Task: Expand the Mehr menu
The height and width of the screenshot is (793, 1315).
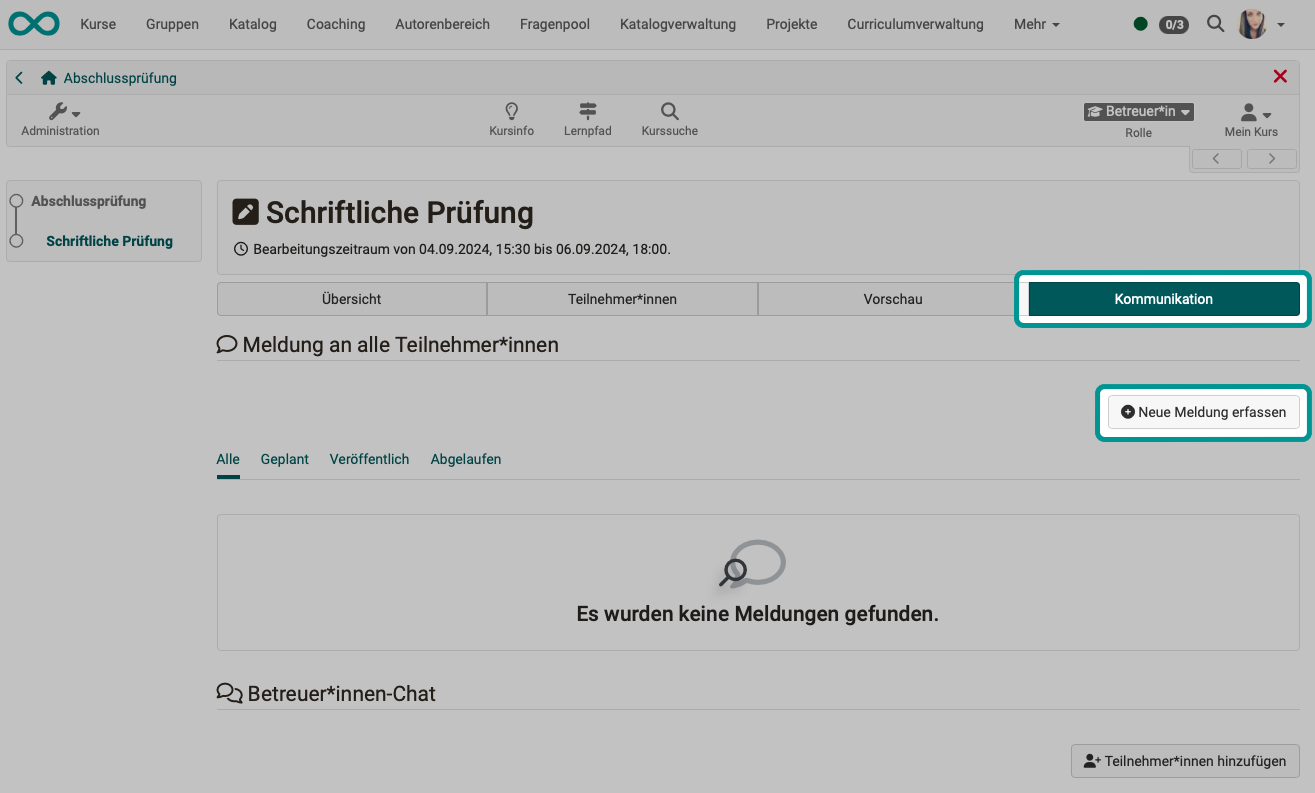Action: (x=1036, y=24)
